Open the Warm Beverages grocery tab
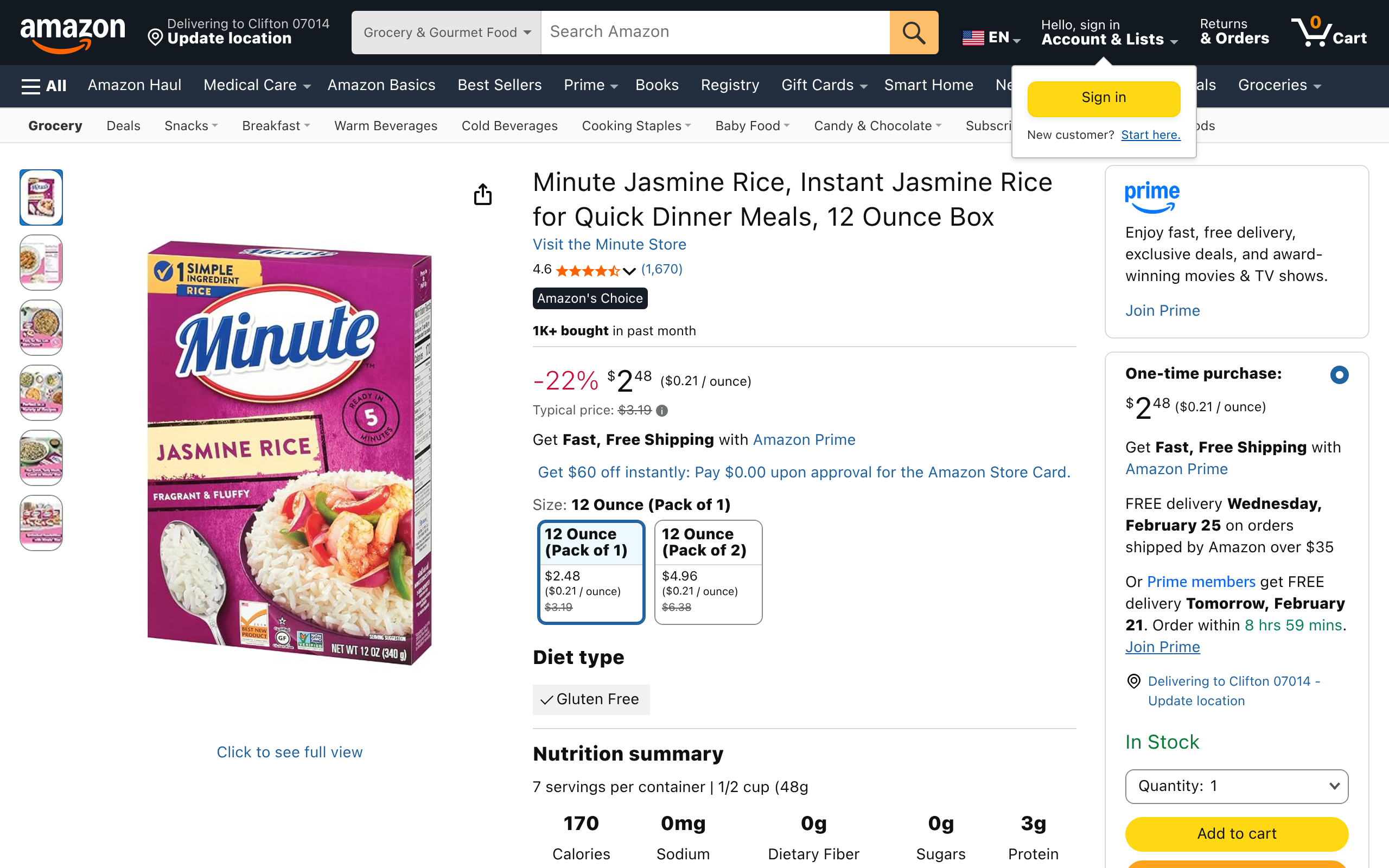 pyautogui.click(x=386, y=126)
